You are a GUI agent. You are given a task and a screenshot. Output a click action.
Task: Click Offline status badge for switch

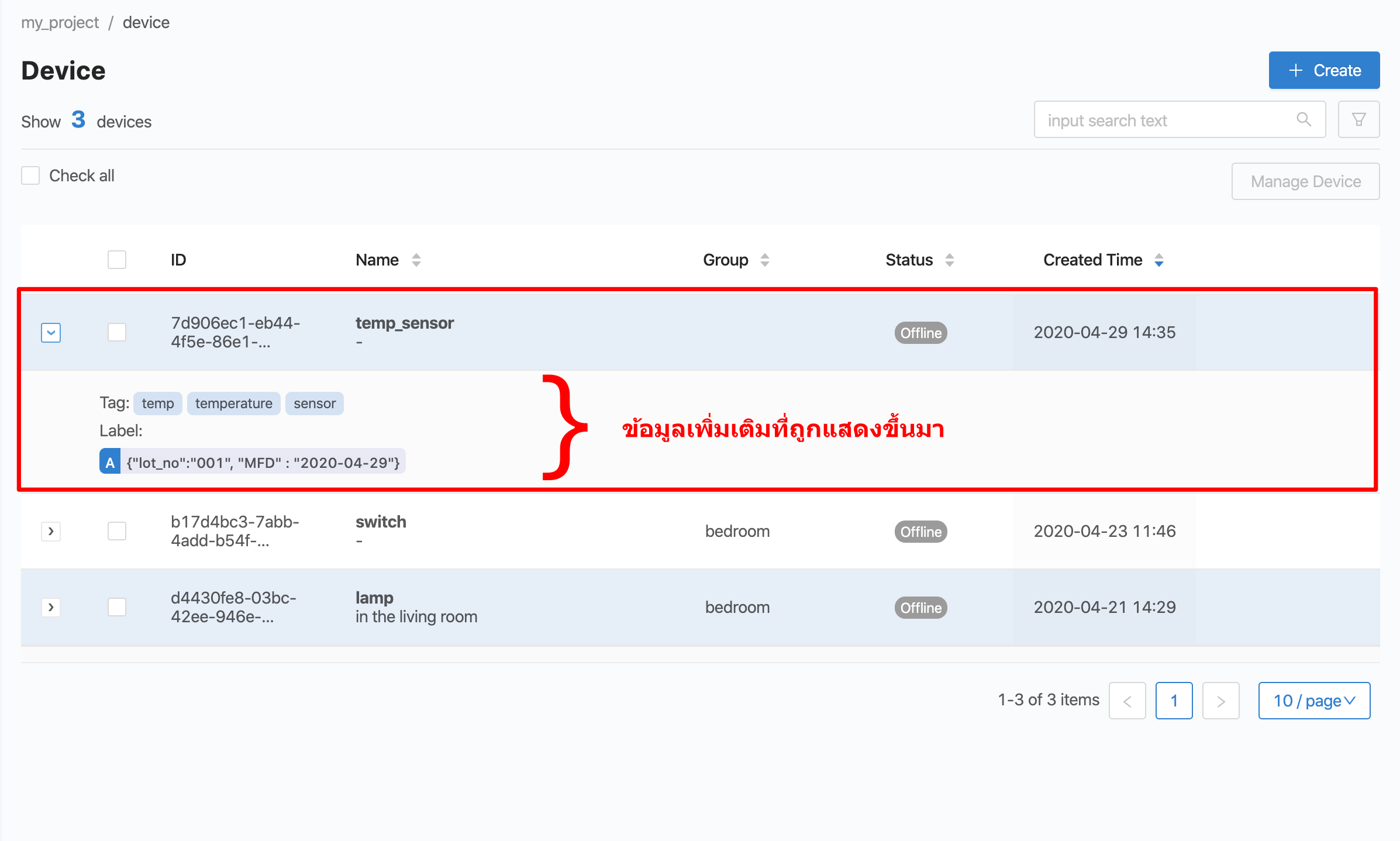pyautogui.click(x=920, y=532)
